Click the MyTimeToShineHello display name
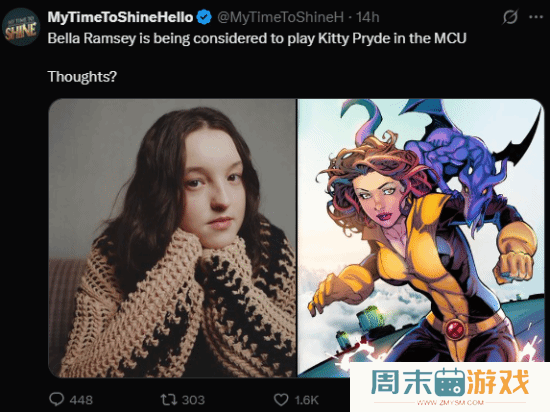 click(120, 17)
